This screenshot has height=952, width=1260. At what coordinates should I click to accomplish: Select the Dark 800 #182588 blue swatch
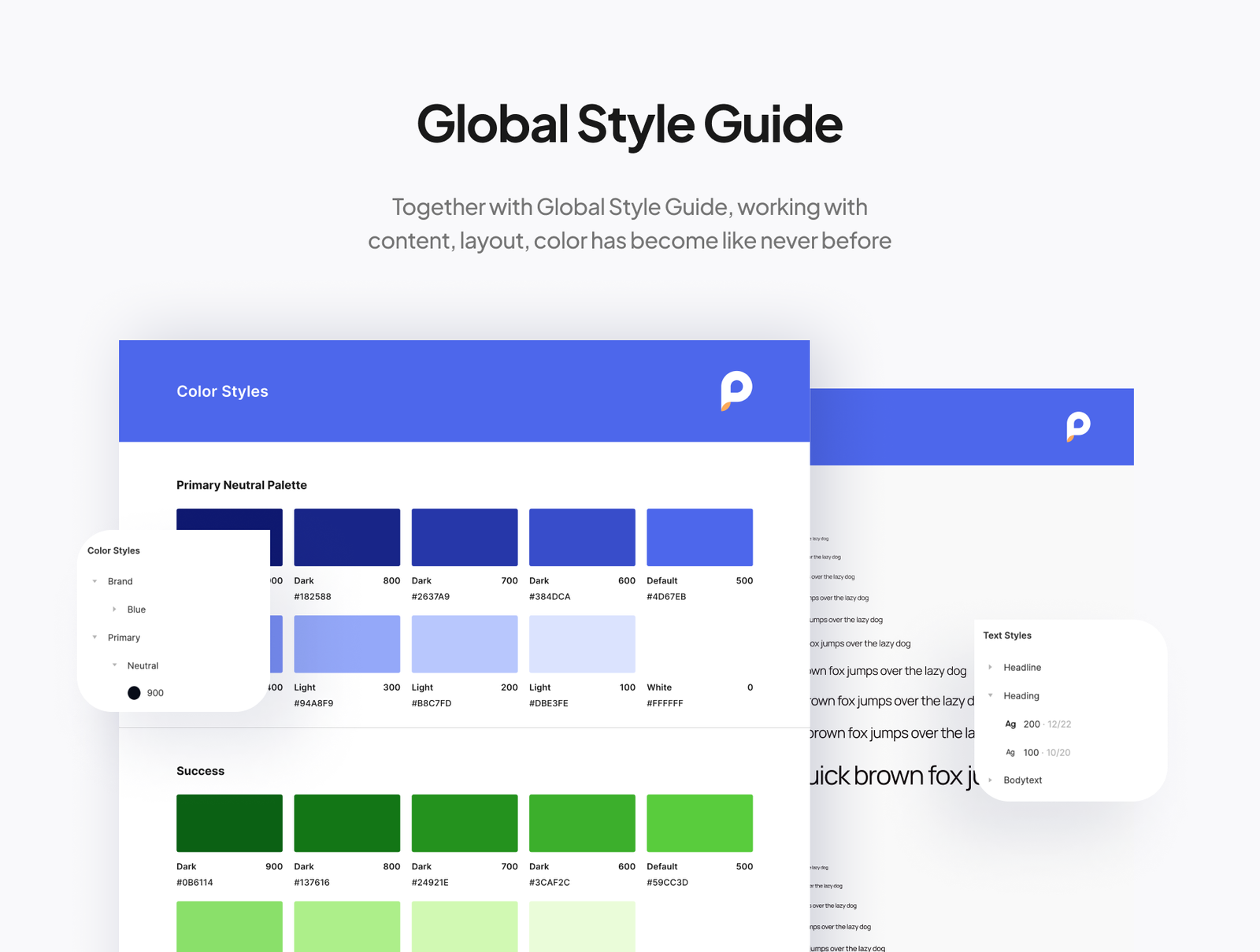[346, 536]
